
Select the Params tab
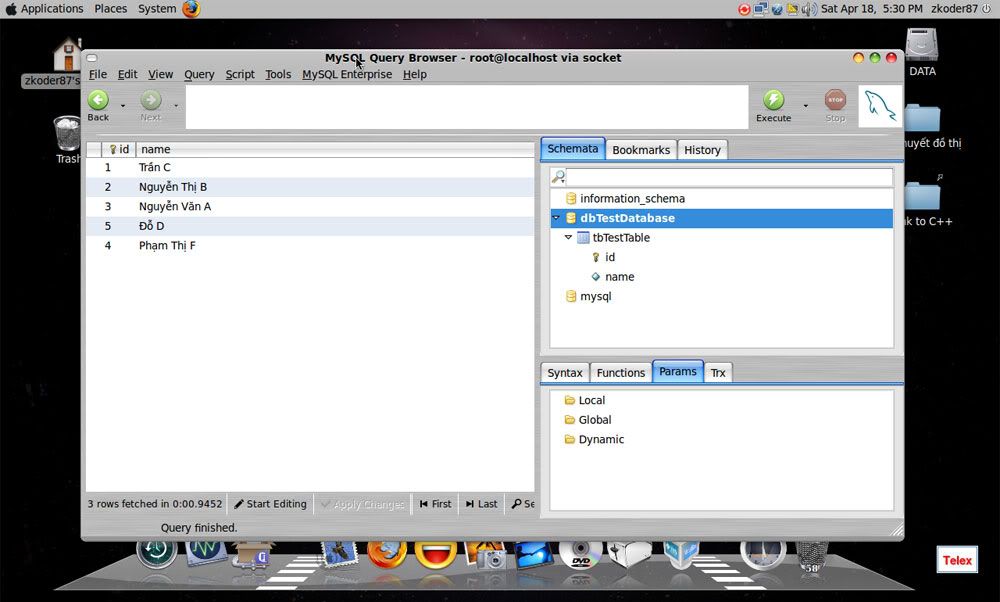pos(677,371)
